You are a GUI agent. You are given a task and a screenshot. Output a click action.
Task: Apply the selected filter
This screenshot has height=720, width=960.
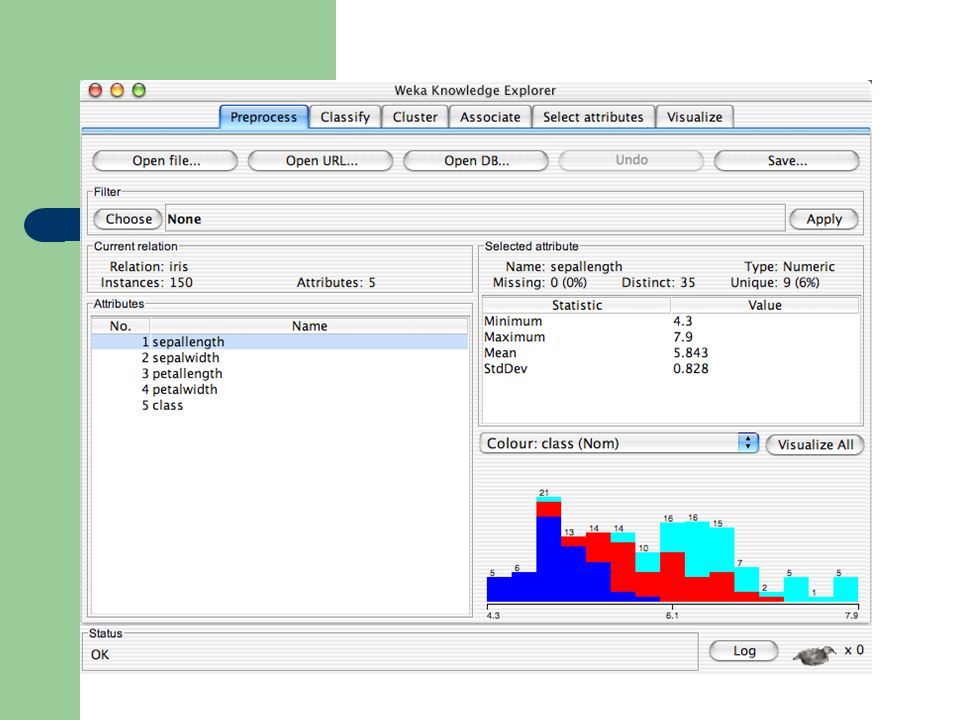pyautogui.click(x=824, y=219)
